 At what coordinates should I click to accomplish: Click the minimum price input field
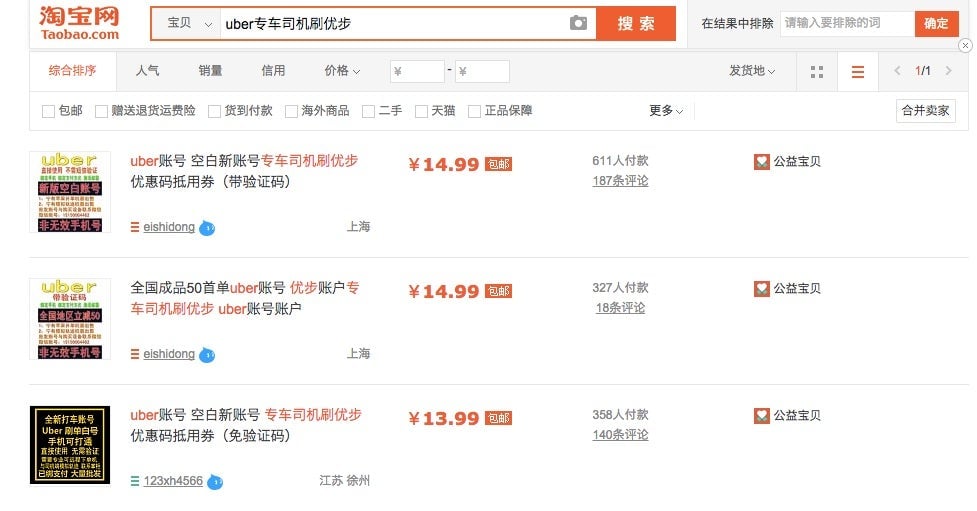pos(417,72)
